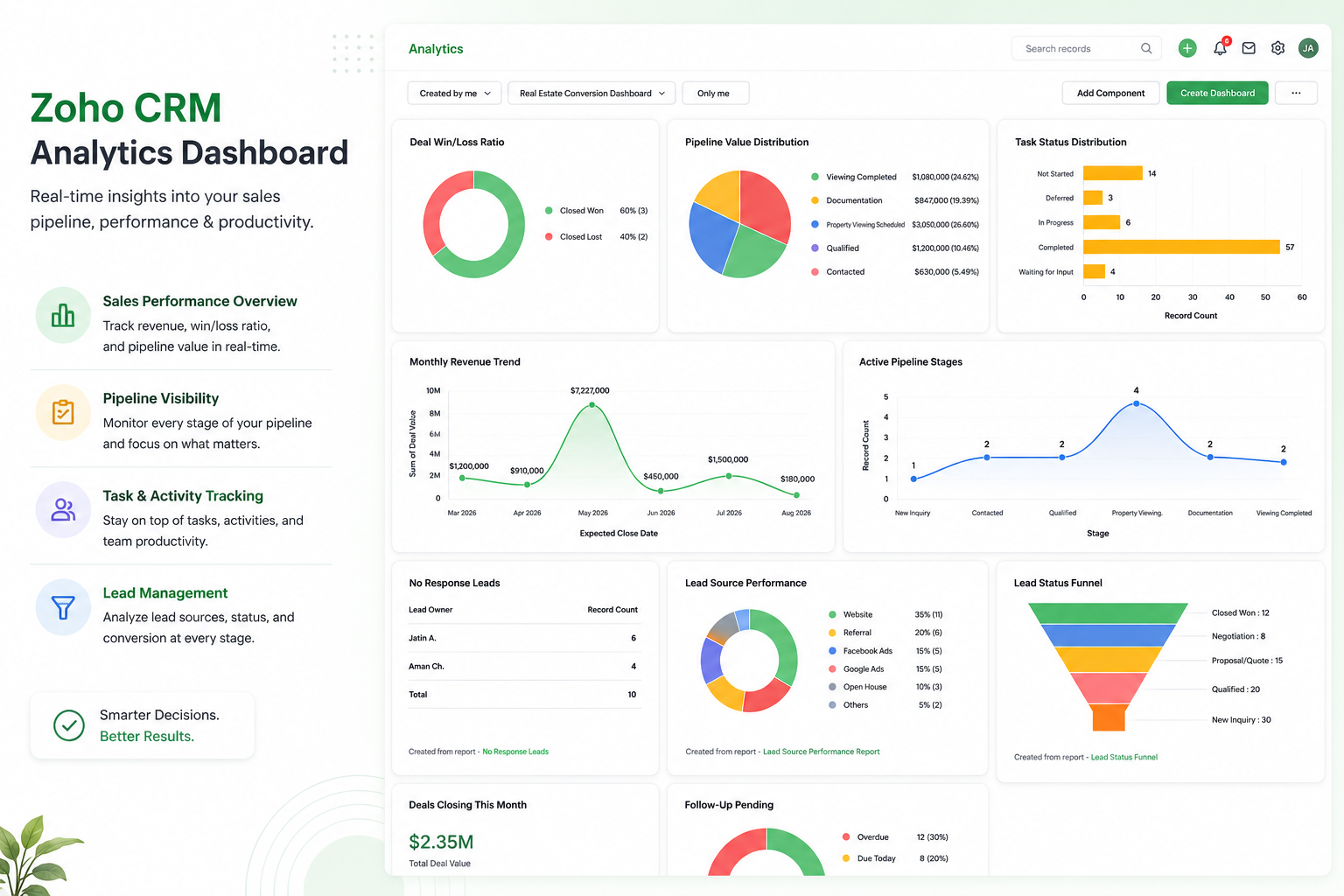Click the Facebook Ads legend dot
The width and height of the screenshot is (1344, 896).
tap(832, 650)
